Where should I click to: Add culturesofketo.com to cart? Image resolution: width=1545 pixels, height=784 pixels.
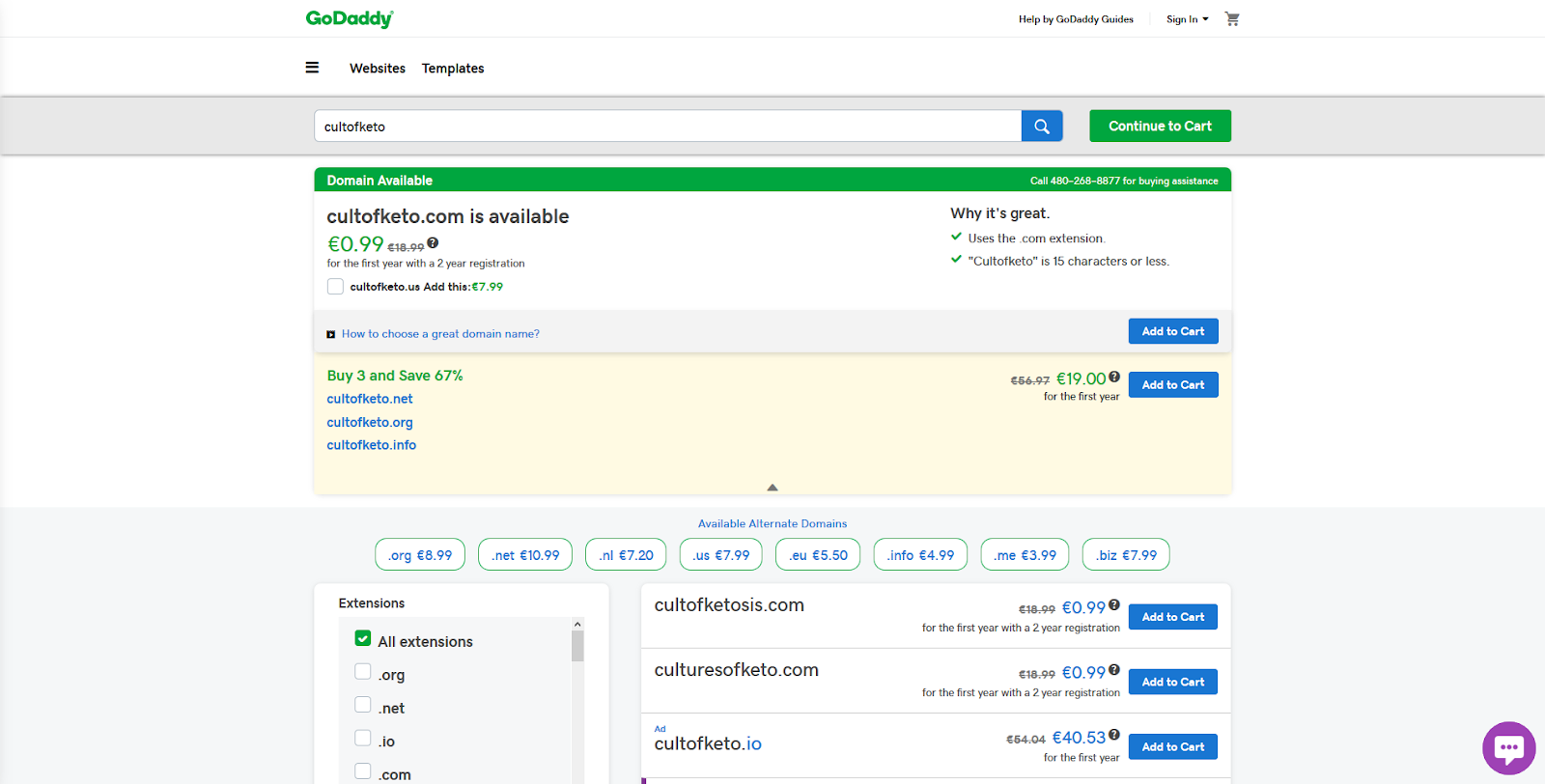(x=1173, y=682)
